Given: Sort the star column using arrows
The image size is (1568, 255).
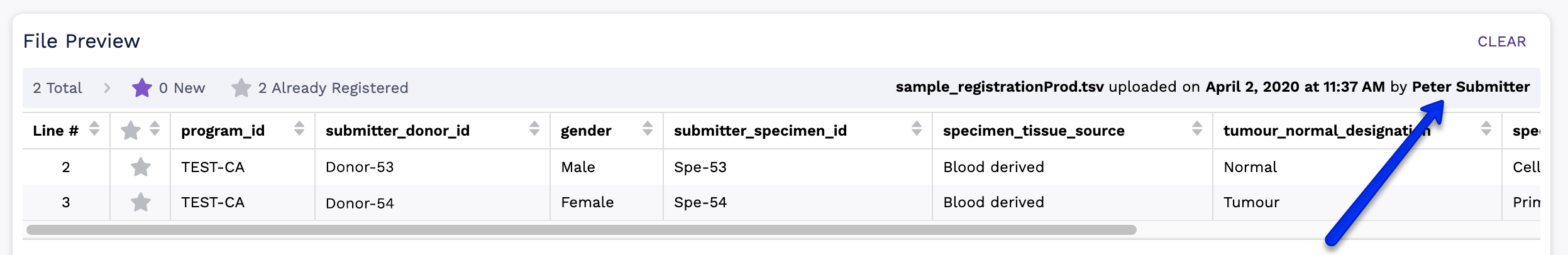Looking at the screenshot, I should click(x=155, y=129).
